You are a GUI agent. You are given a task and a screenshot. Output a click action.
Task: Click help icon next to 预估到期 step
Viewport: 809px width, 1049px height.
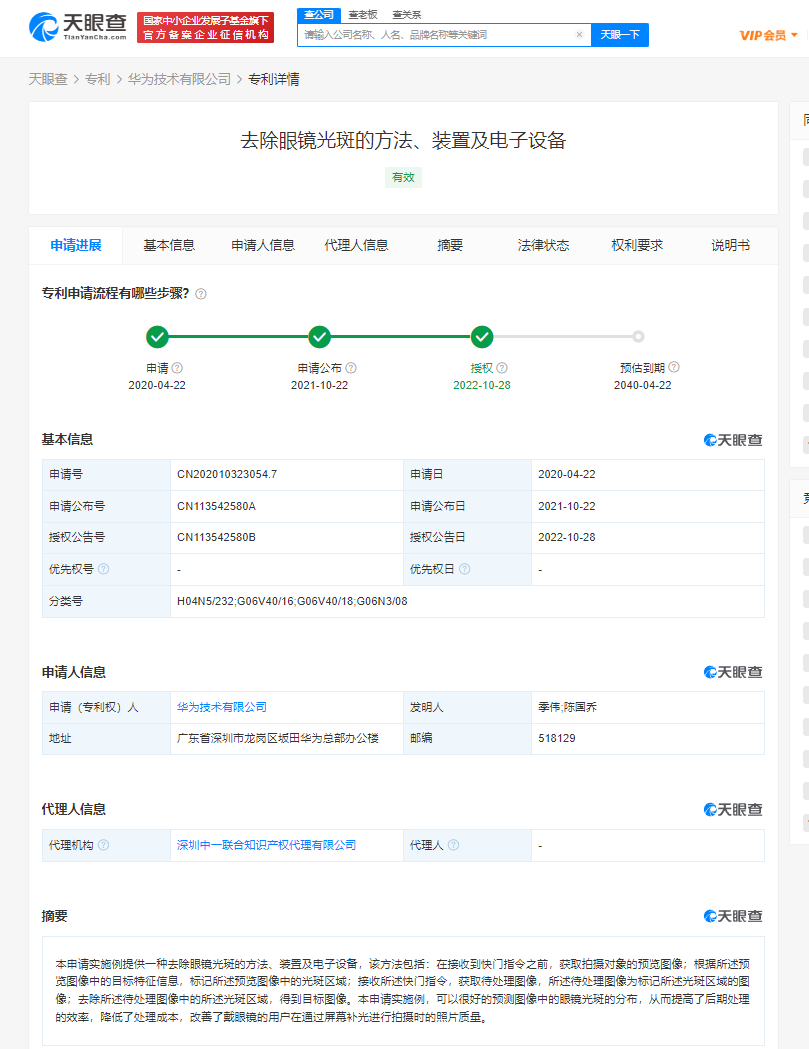(x=674, y=367)
